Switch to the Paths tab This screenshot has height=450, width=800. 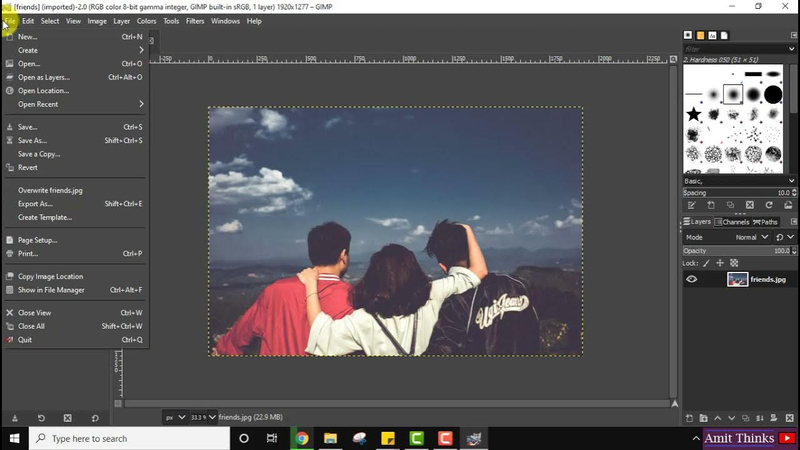tap(765, 222)
